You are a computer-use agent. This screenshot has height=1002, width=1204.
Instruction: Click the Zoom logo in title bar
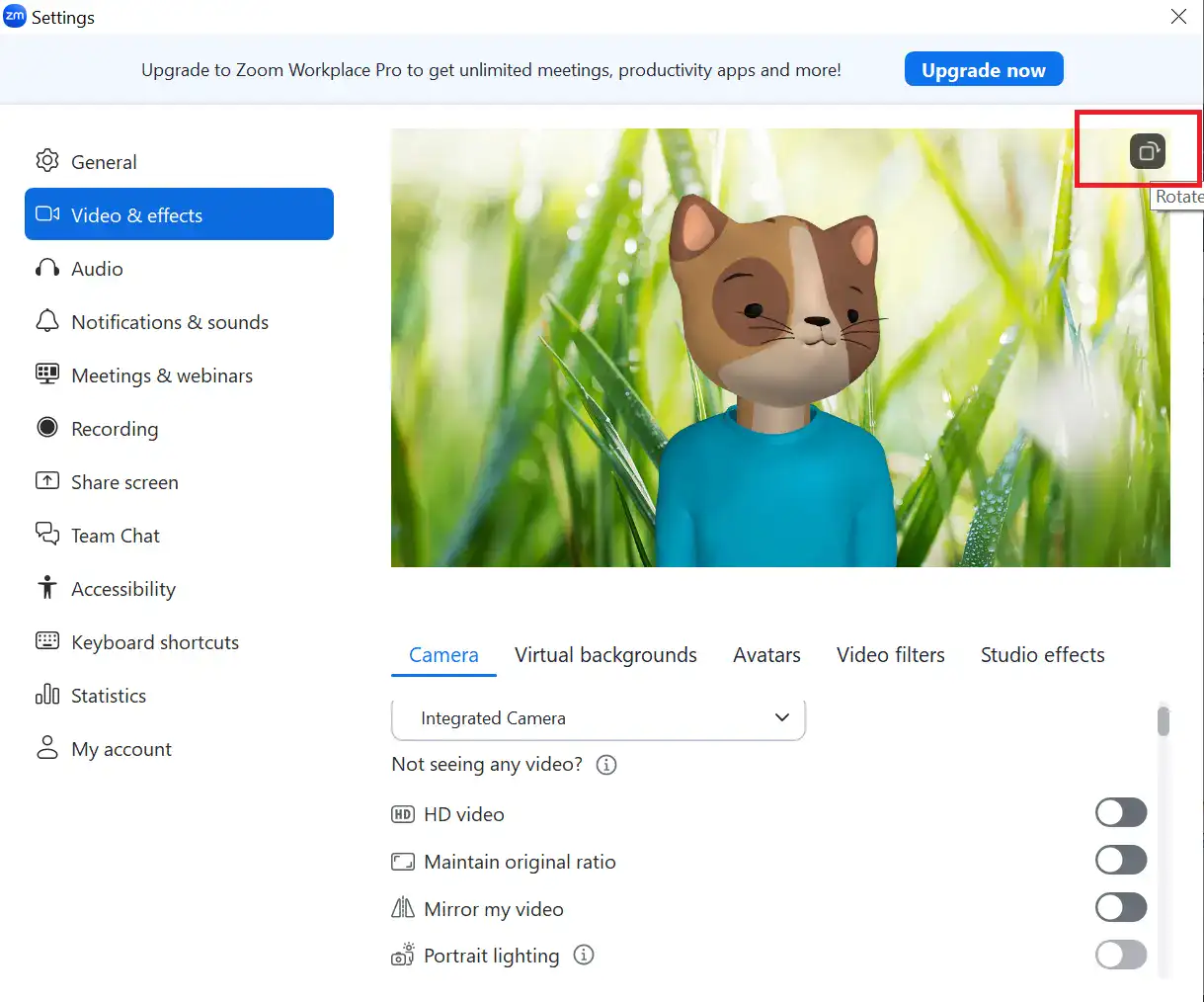click(x=15, y=16)
